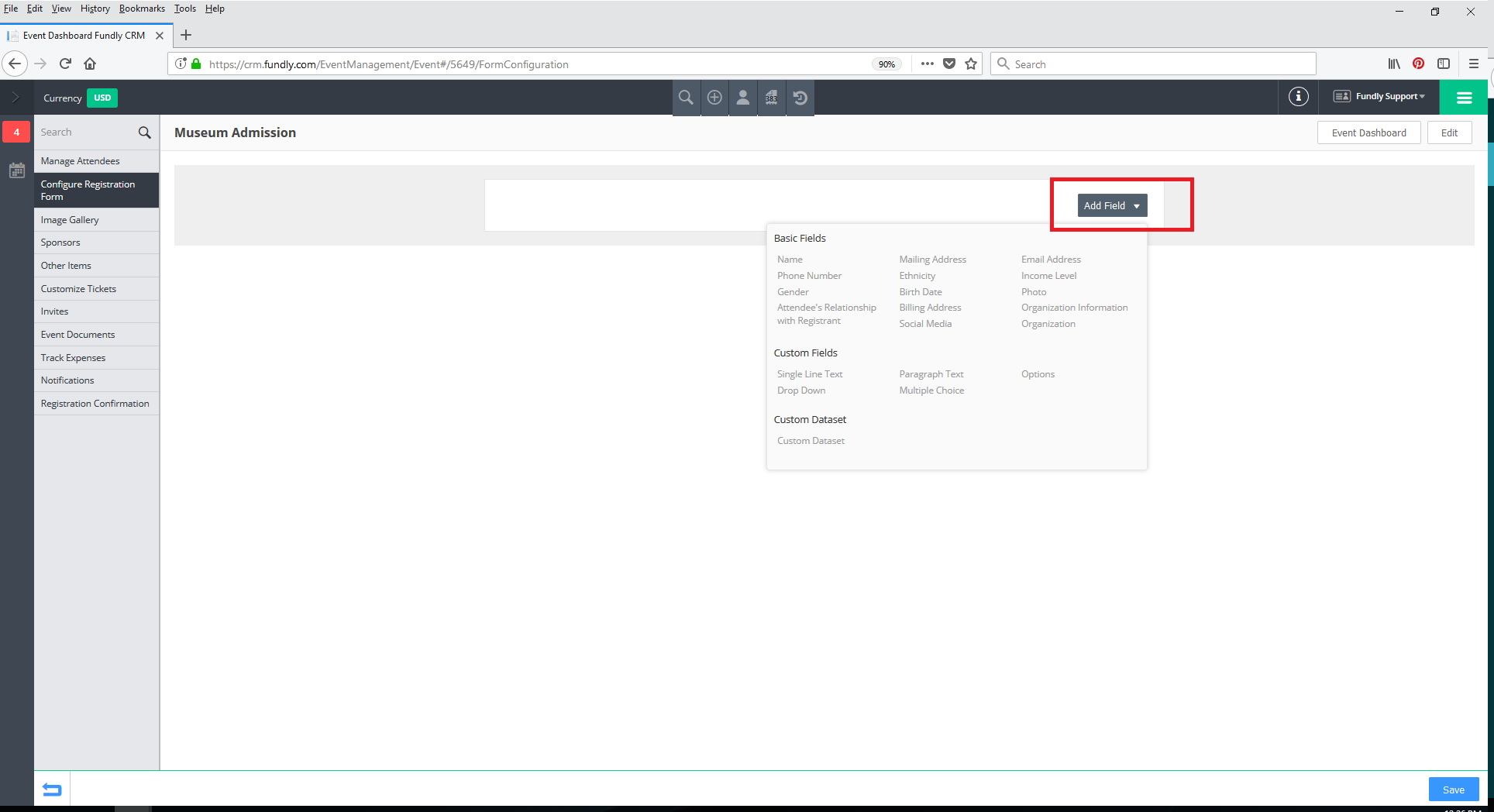Open Other Items in sidebar

coord(96,266)
